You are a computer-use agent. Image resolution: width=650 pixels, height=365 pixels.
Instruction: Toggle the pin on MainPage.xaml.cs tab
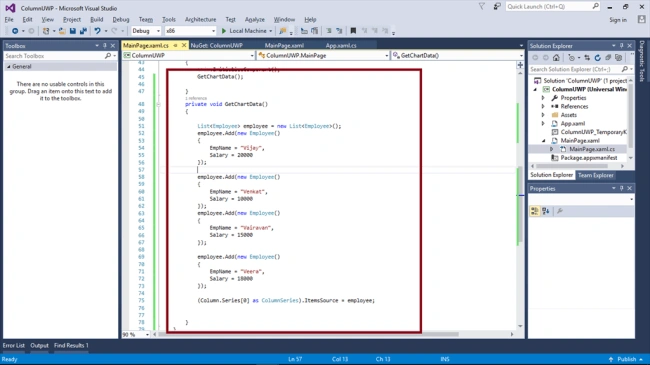(x=175, y=45)
